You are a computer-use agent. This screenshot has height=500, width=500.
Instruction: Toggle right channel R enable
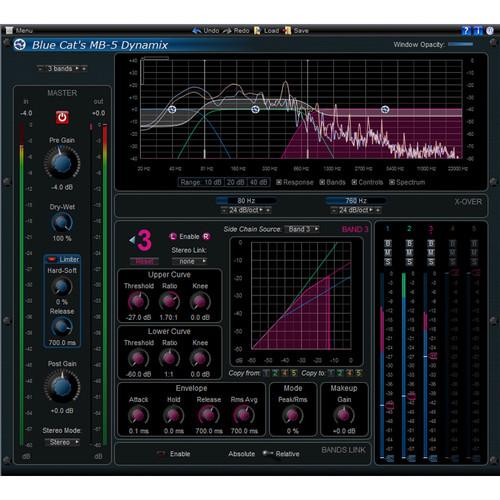tap(206, 236)
